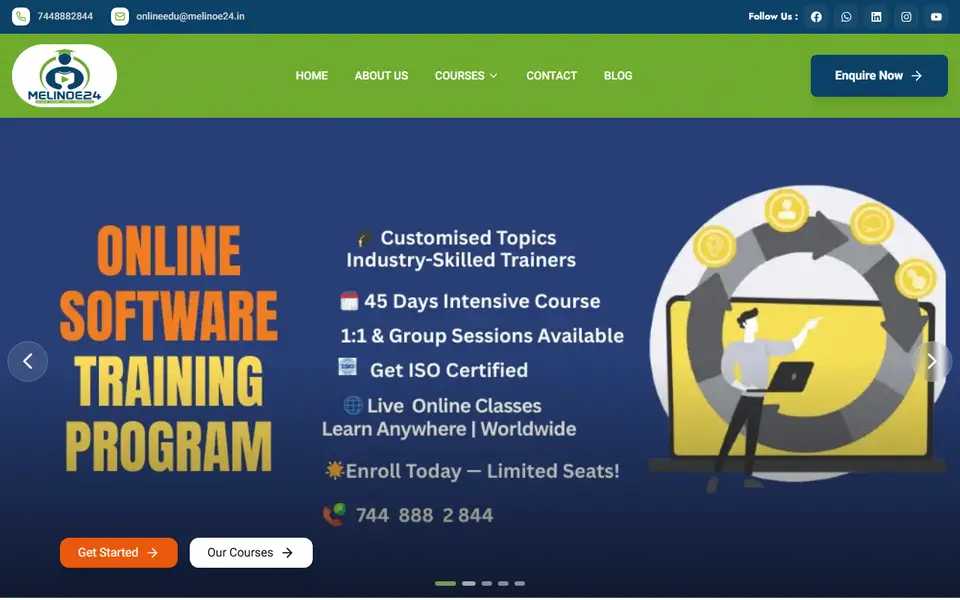Jump to the fourth carousel slide dot

pos(503,584)
